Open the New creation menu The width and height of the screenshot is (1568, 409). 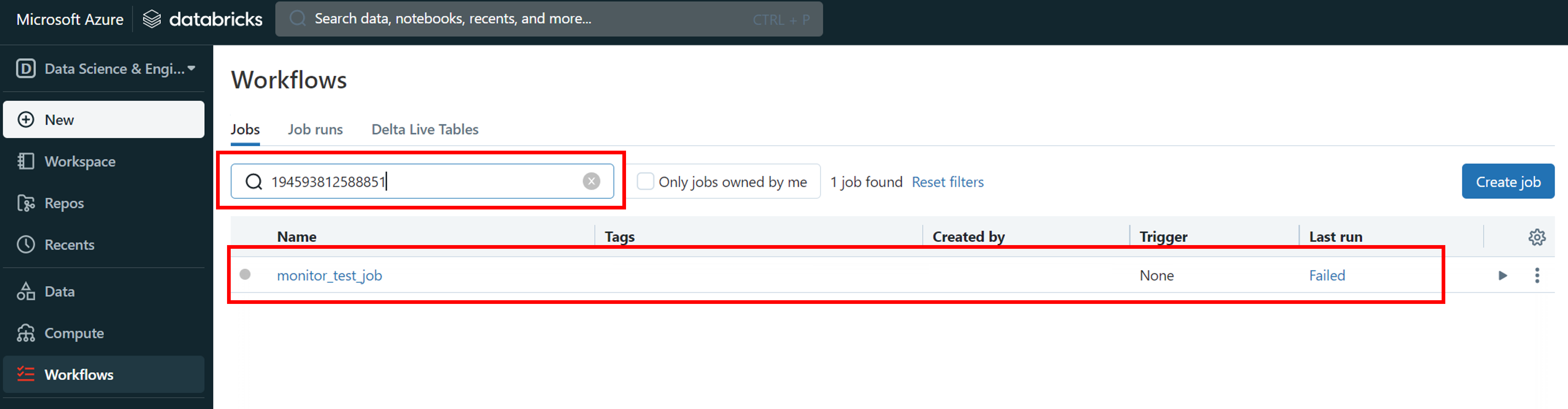coord(104,120)
